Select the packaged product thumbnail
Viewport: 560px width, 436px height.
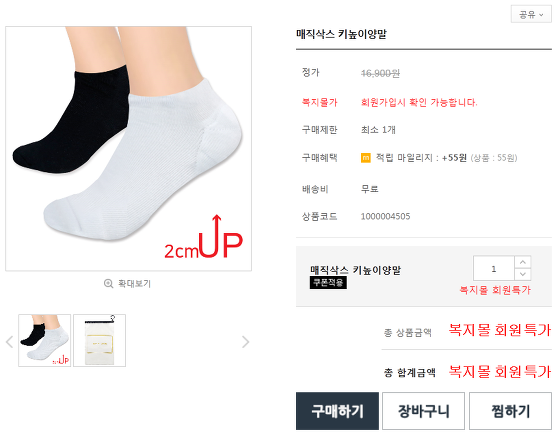(x=100, y=340)
